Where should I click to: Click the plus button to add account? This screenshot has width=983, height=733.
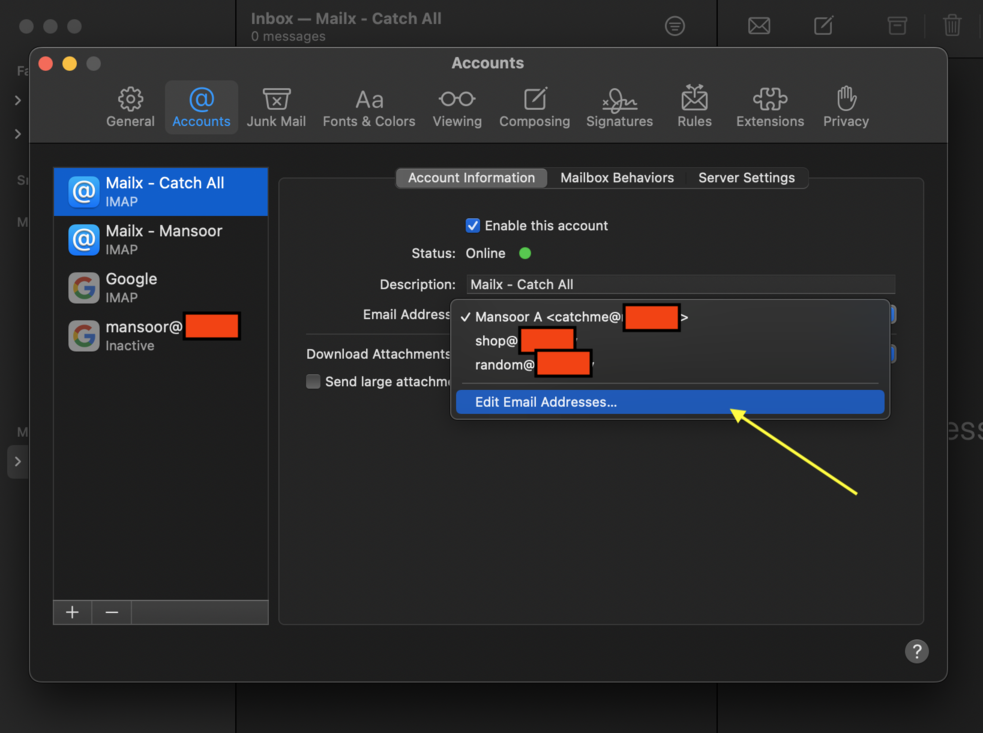tap(73, 612)
